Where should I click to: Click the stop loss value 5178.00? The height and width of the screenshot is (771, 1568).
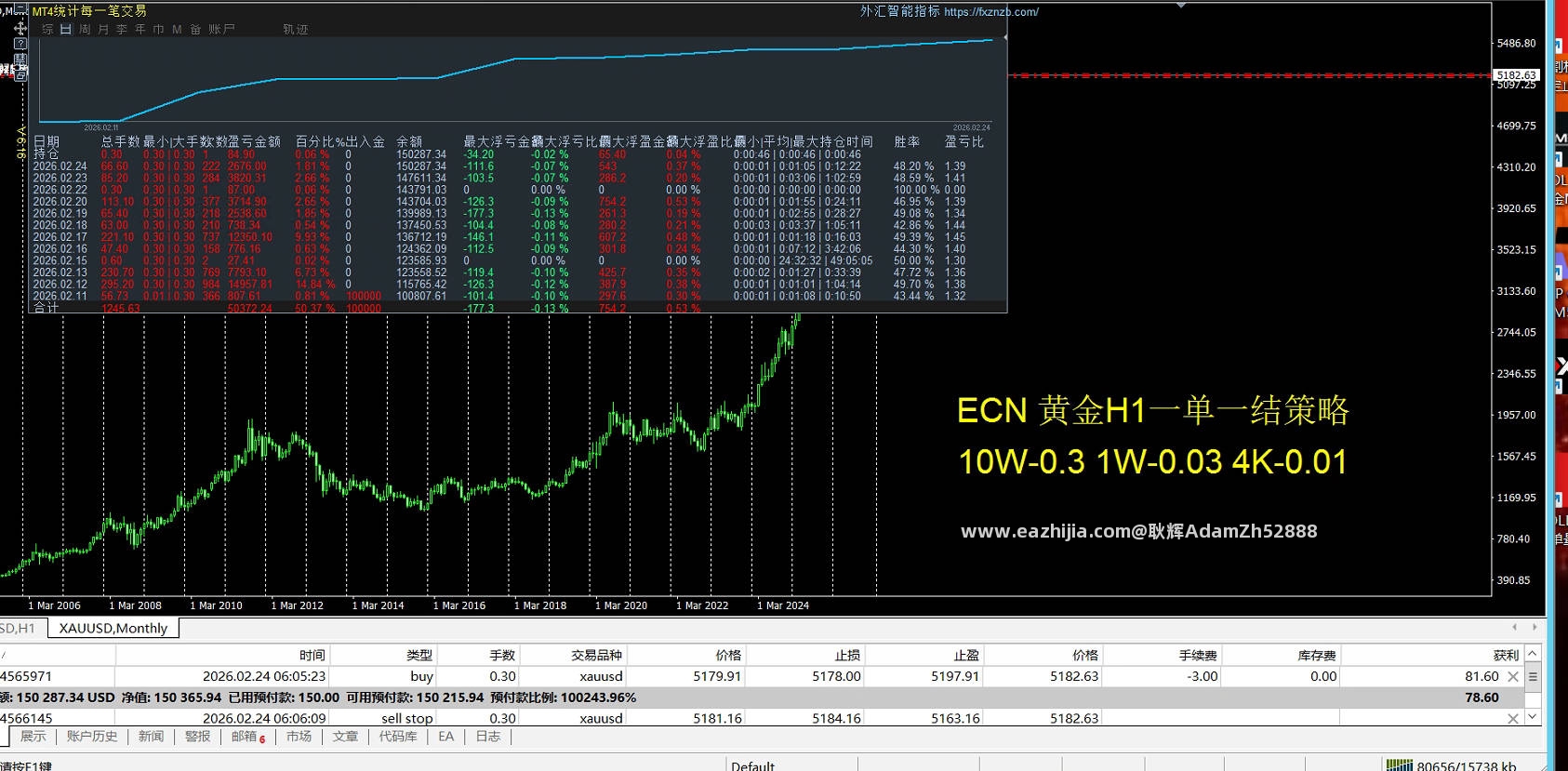(836, 676)
